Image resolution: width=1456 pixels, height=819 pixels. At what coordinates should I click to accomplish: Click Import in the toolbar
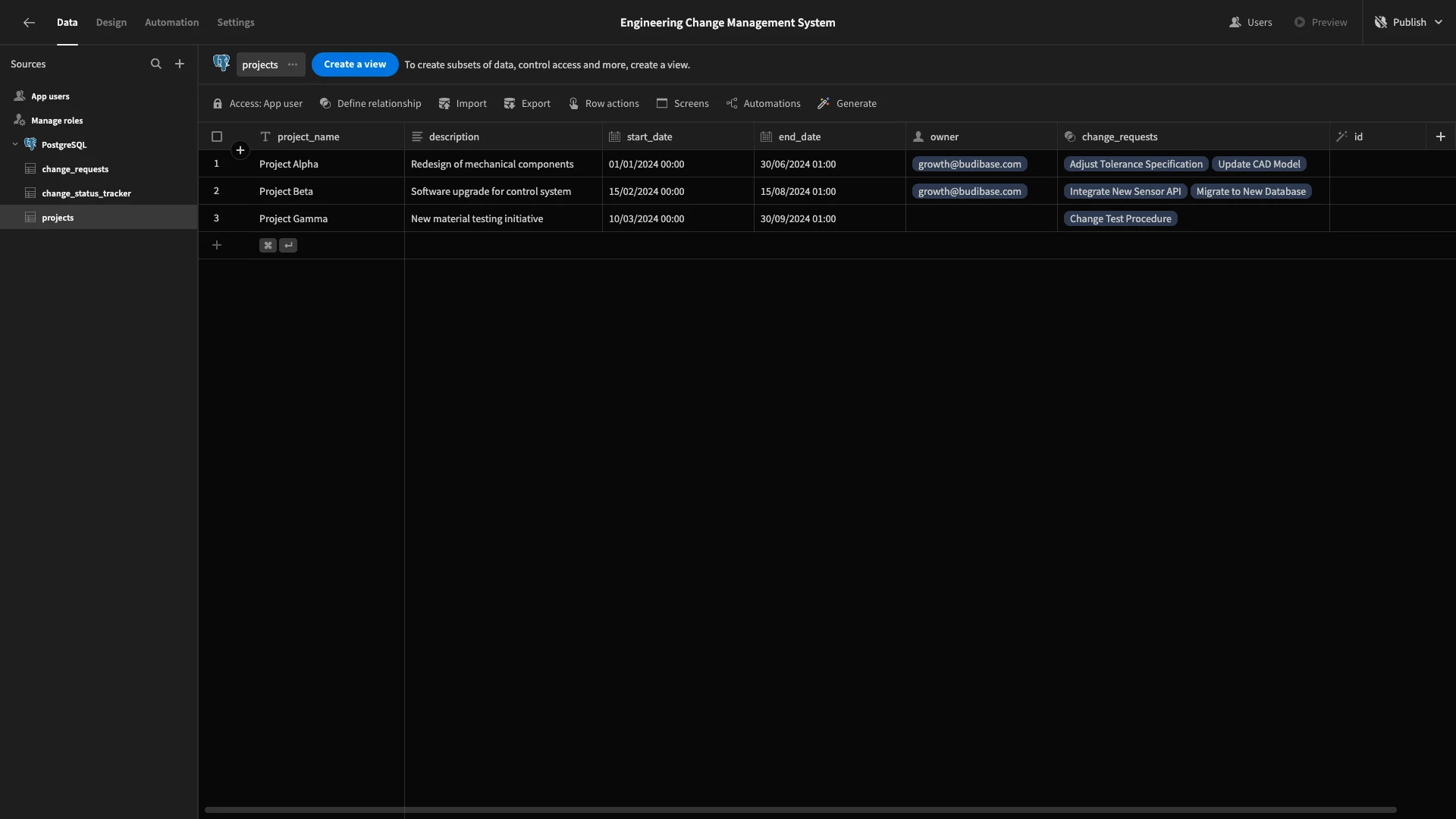[x=463, y=104]
